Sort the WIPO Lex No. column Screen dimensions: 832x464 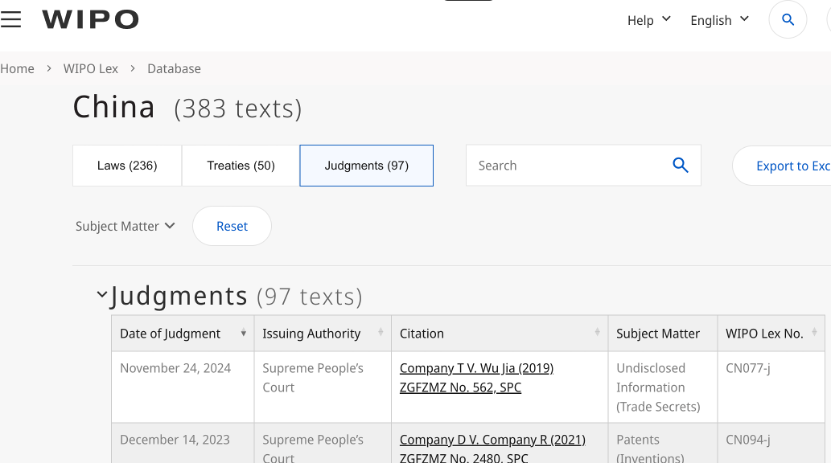(815, 333)
